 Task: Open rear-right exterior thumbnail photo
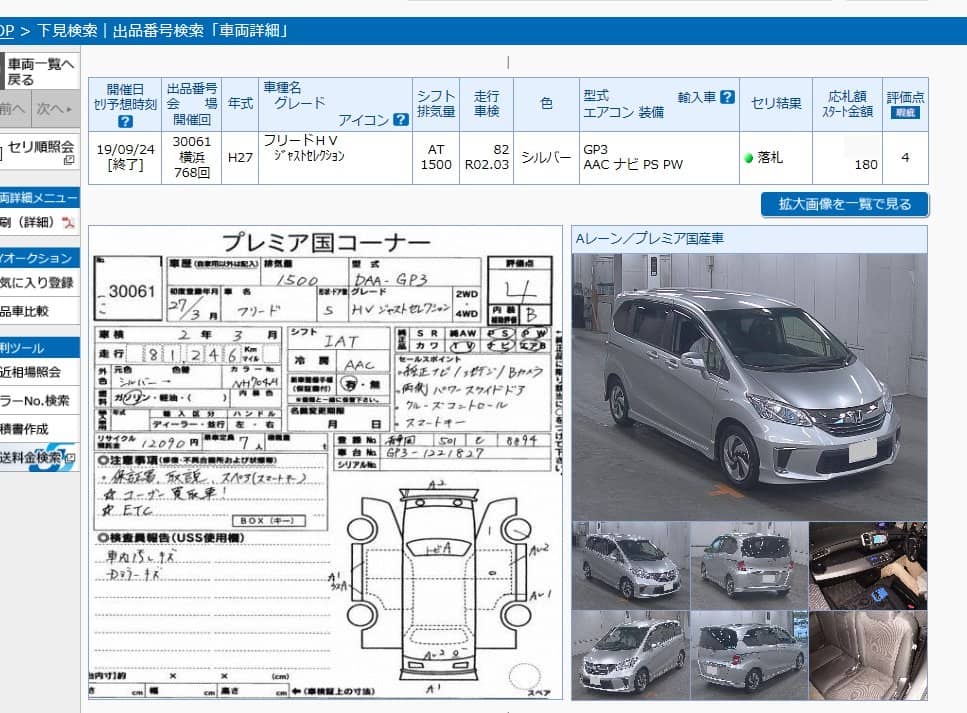tap(749, 655)
